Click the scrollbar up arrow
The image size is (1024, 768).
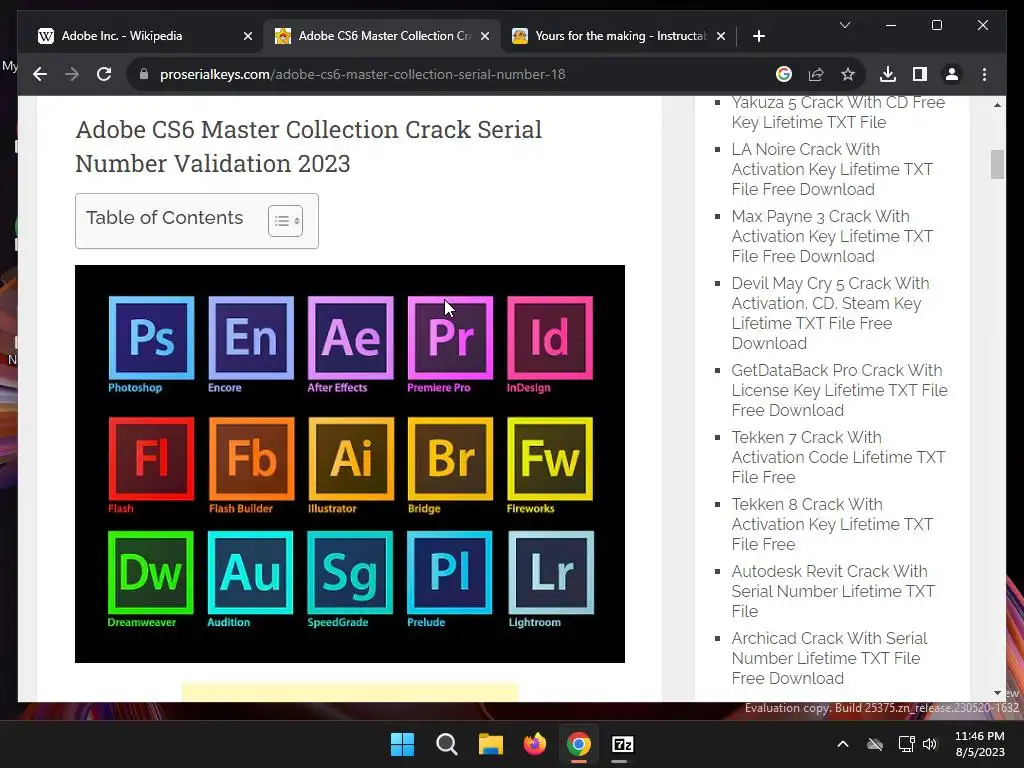pos(997,104)
